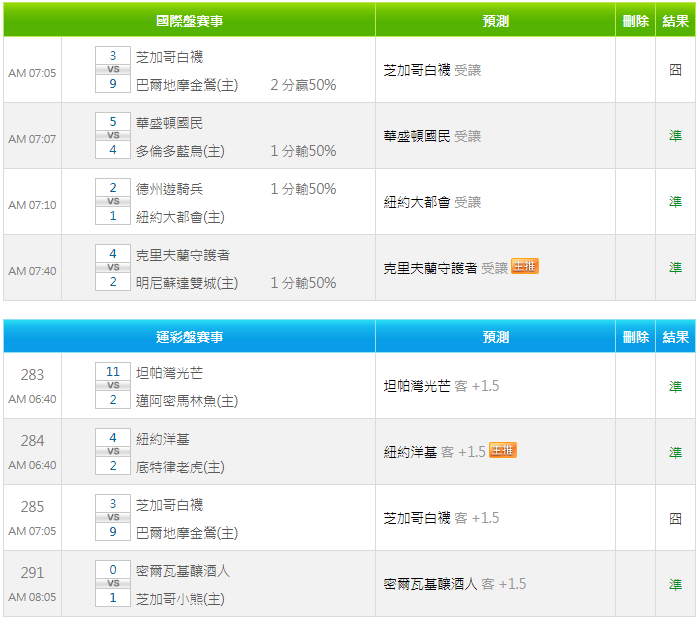Image resolution: width=699 pixels, height=621 pixels.
Task: Click 巴爾地摩金鶯(主) in match 285
Action: (187, 533)
